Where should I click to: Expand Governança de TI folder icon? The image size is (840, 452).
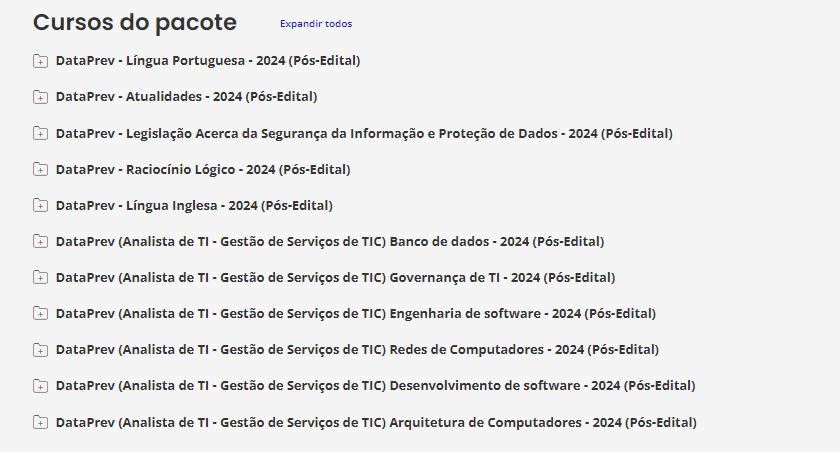point(40,277)
